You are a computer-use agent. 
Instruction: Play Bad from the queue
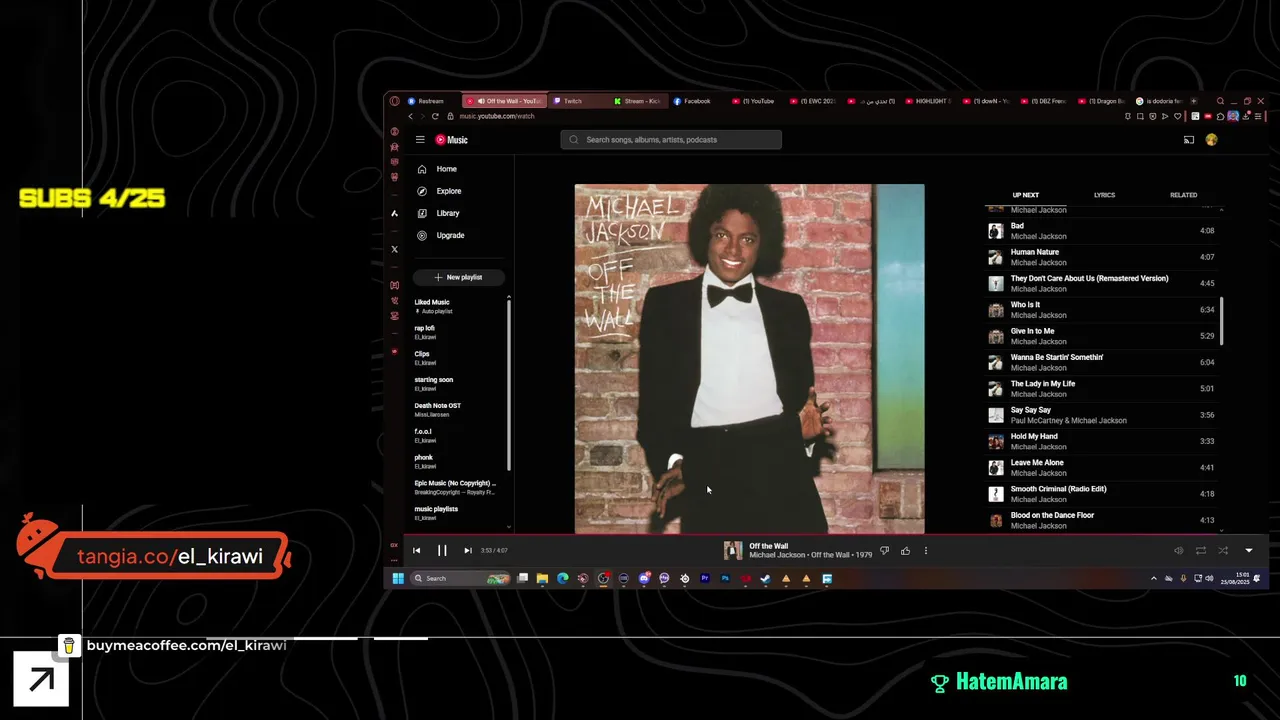tap(1102, 231)
